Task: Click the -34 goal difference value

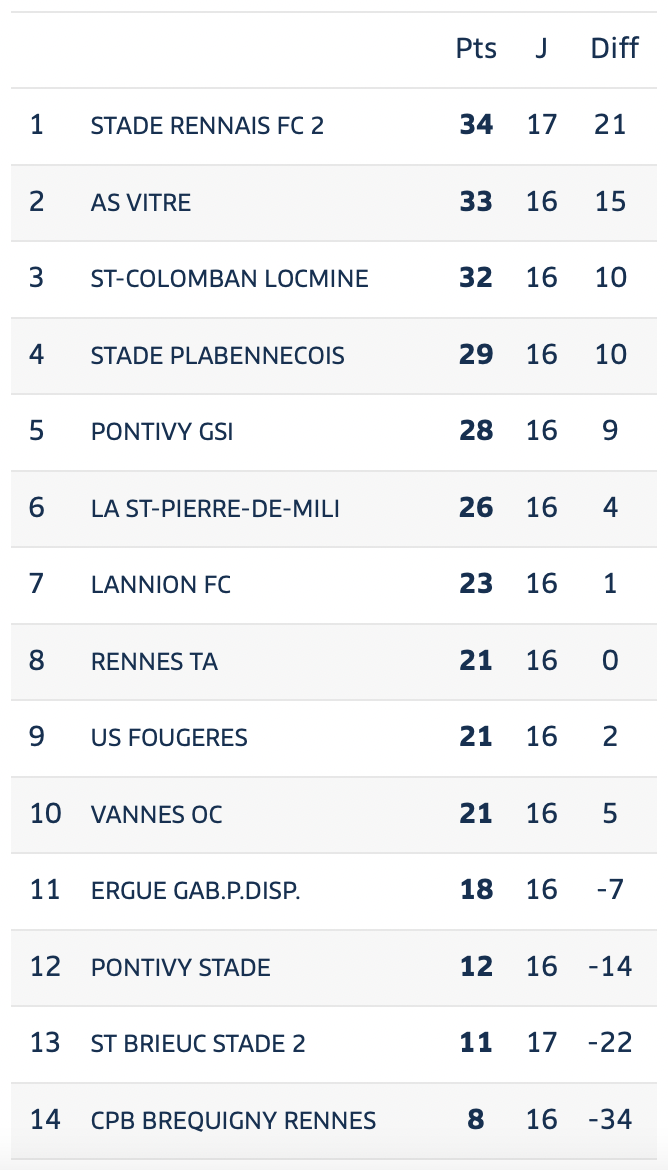Action: click(x=611, y=1119)
